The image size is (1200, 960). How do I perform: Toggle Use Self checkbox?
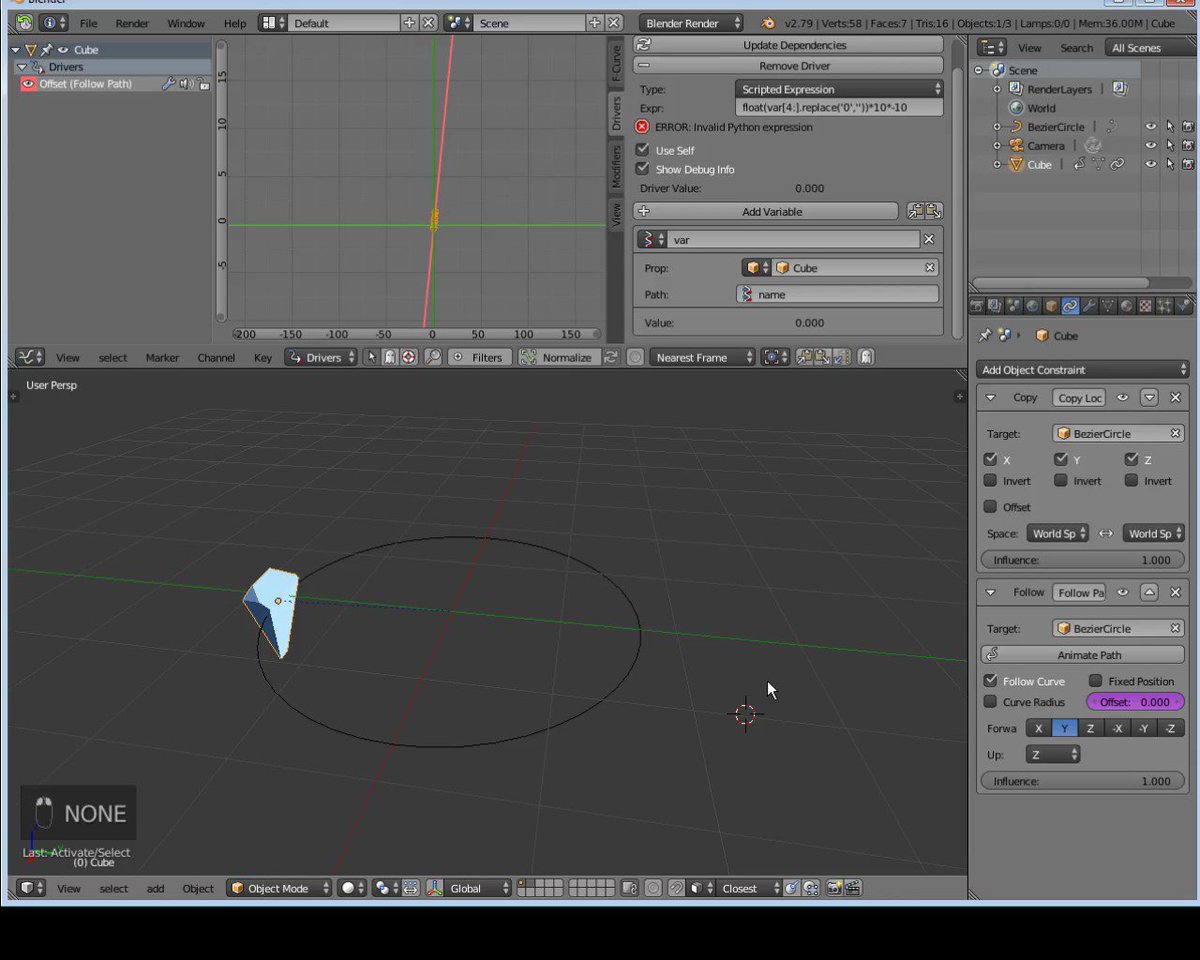click(642, 150)
